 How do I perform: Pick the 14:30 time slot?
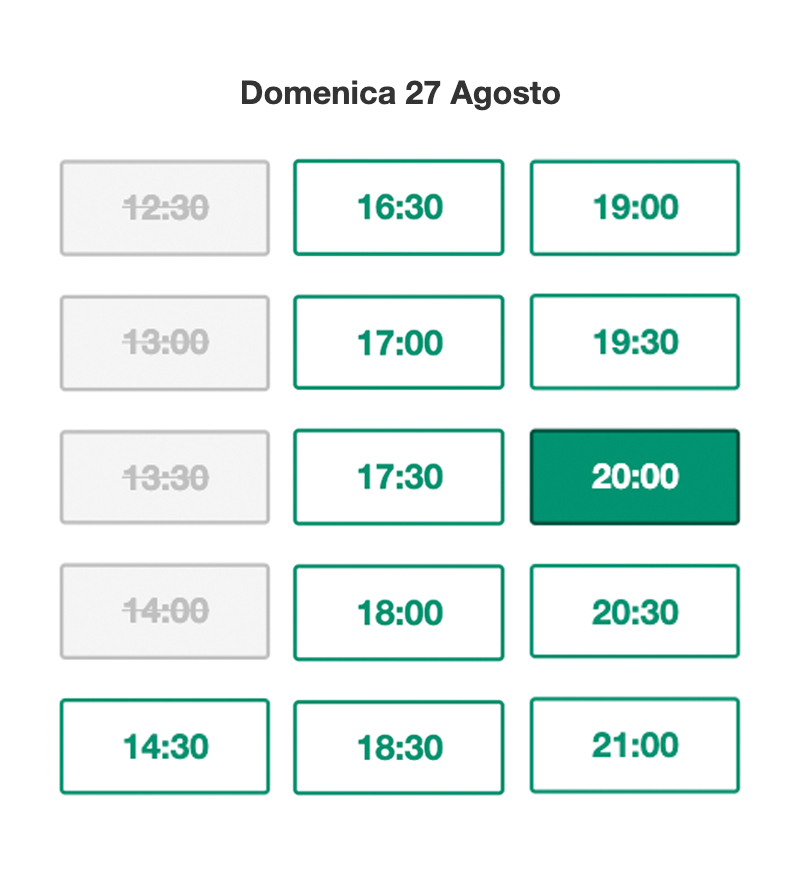(165, 747)
